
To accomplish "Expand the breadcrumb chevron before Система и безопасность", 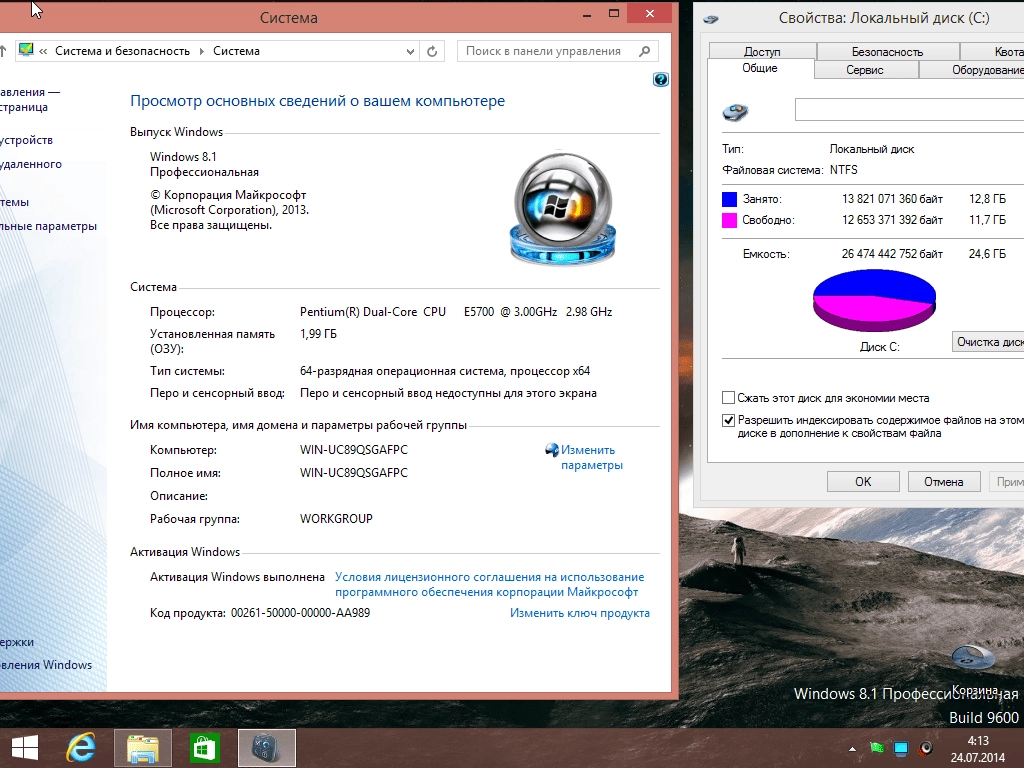I will click(x=43, y=51).
